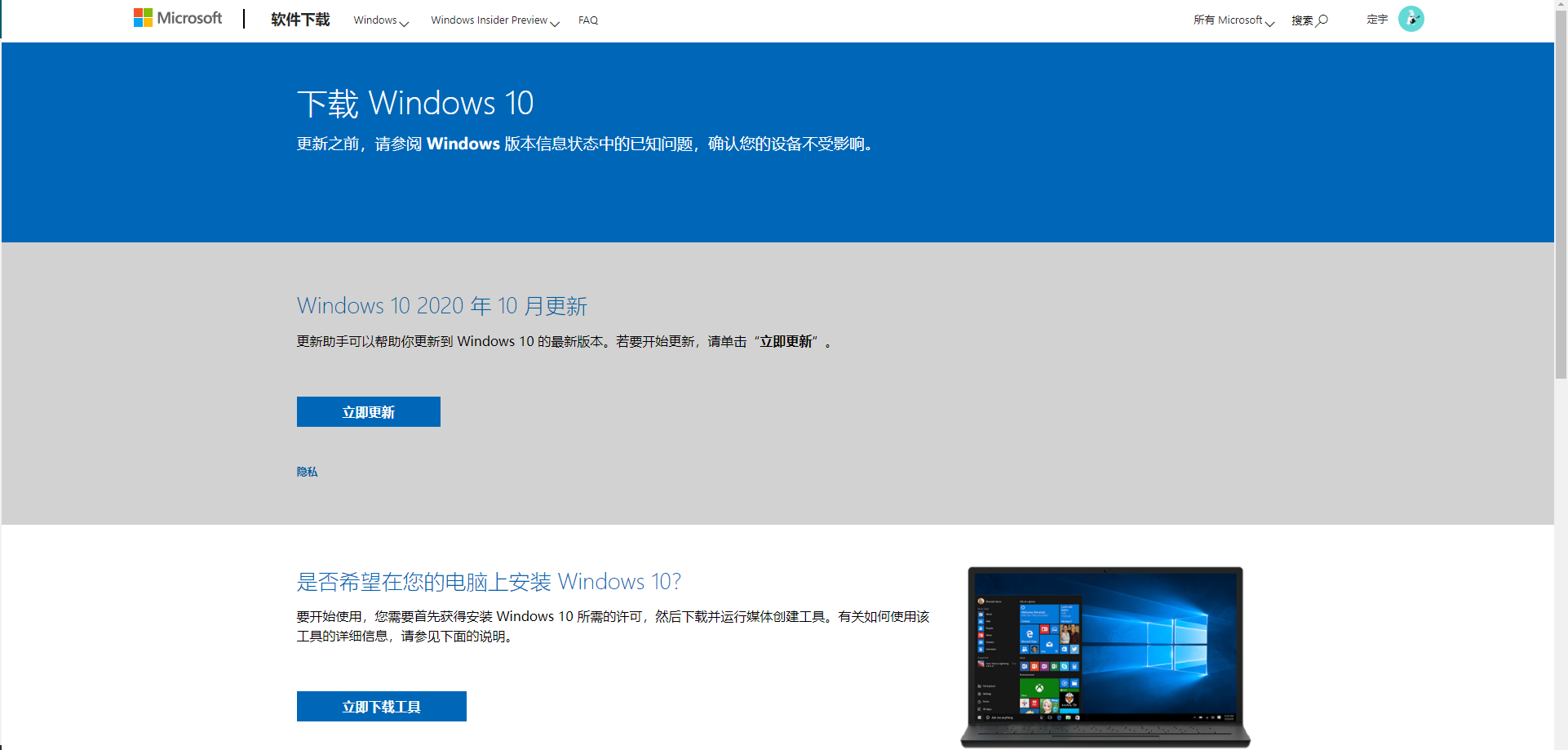Open the 隐私 privacy link
The image size is (1568, 750).
[307, 472]
